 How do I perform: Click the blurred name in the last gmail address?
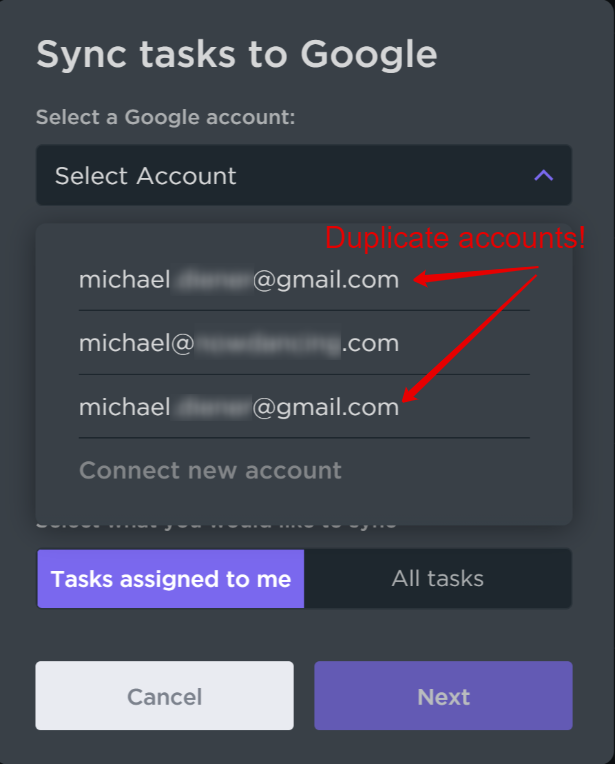pyautogui.click(x=212, y=407)
